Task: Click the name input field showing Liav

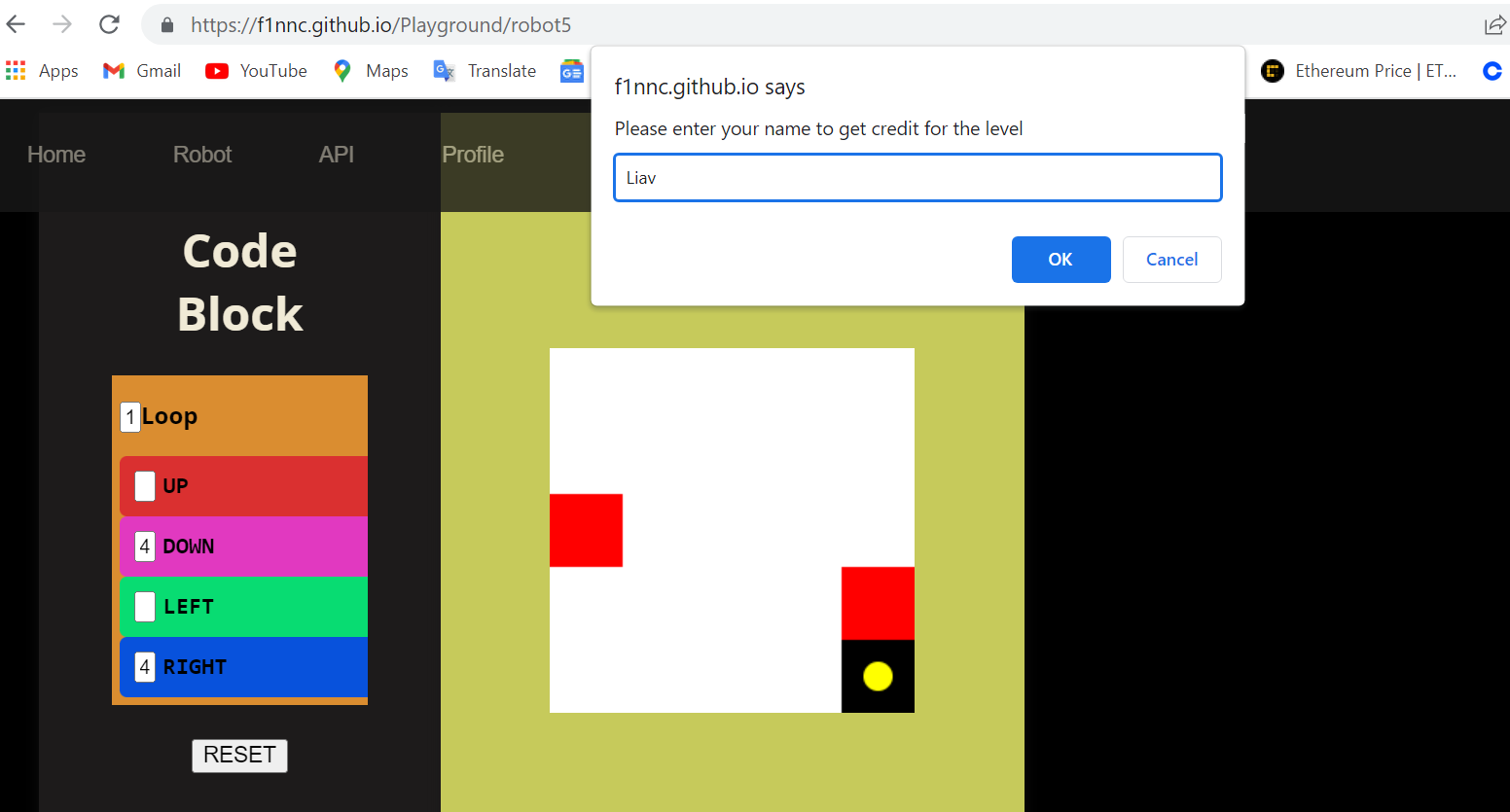Action: coord(917,177)
